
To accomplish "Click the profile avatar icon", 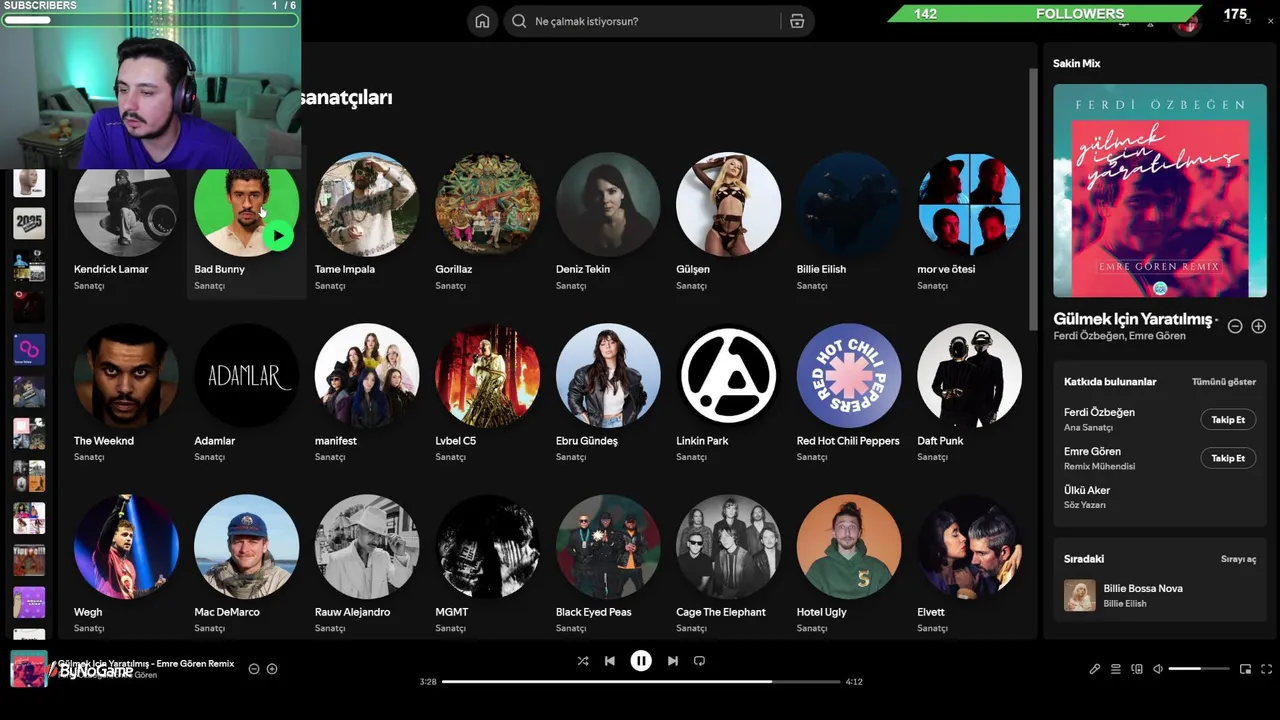I will (x=1187, y=24).
